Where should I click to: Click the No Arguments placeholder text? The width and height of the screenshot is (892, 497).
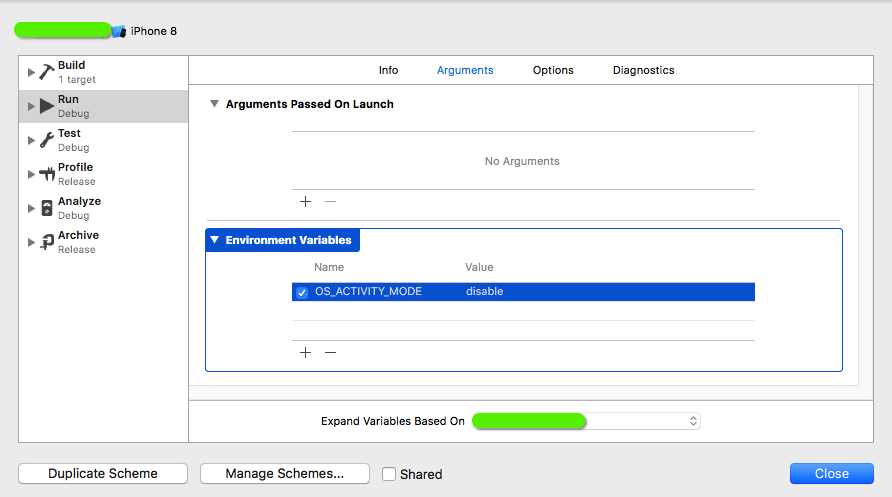click(522, 161)
